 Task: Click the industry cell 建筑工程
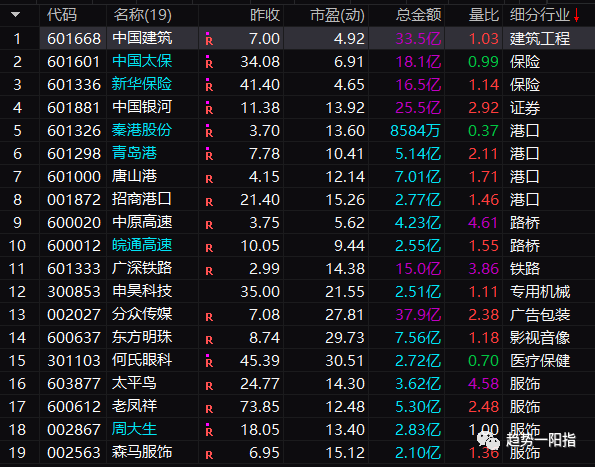pos(540,39)
